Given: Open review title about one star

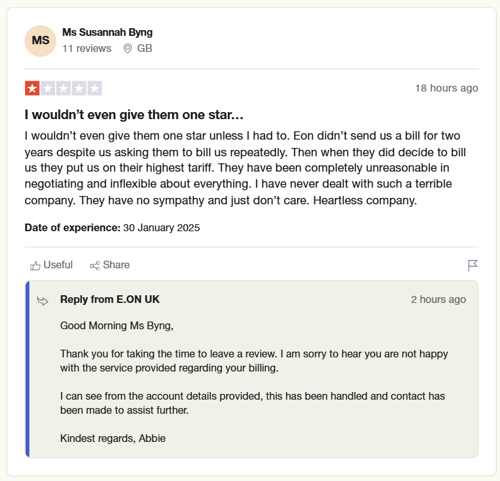Looking at the screenshot, I should click(134, 115).
